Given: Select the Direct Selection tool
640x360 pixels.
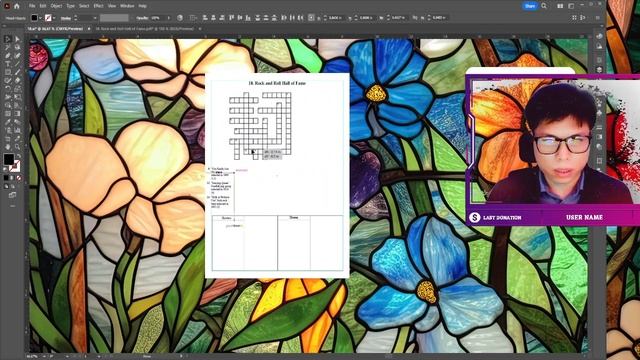Looking at the screenshot, I should pos(17,39).
